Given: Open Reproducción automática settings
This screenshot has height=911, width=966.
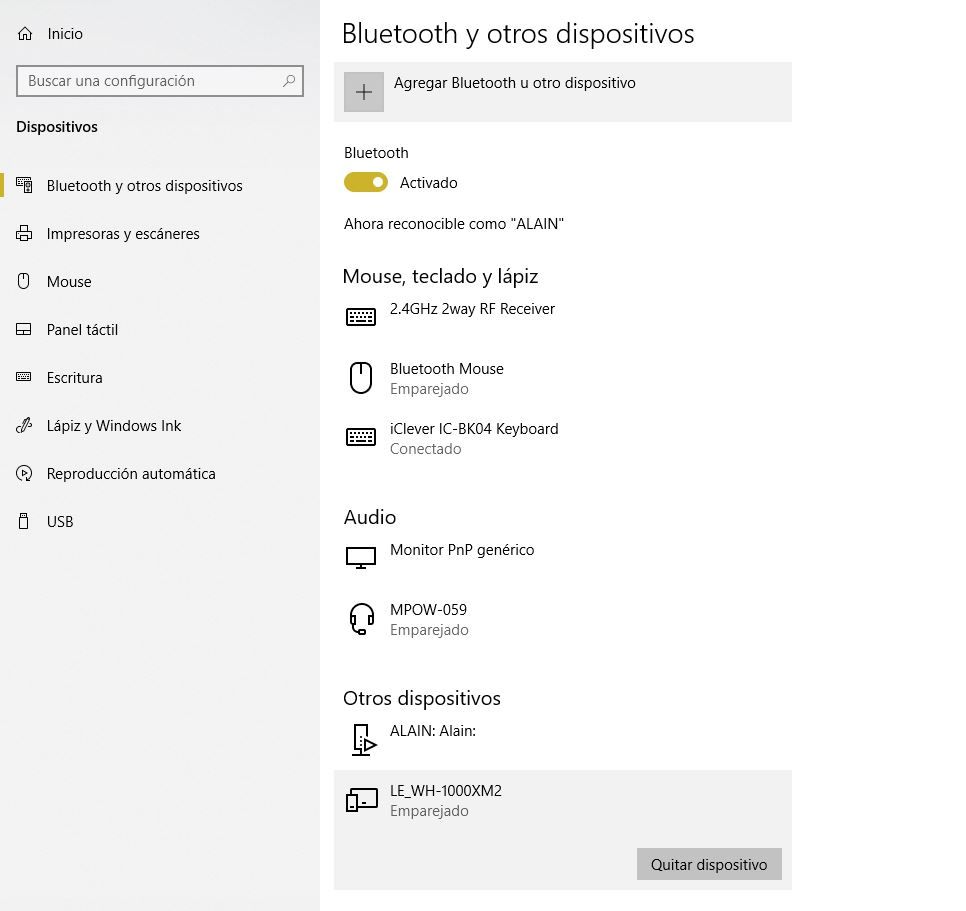Looking at the screenshot, I should [132, 473].
